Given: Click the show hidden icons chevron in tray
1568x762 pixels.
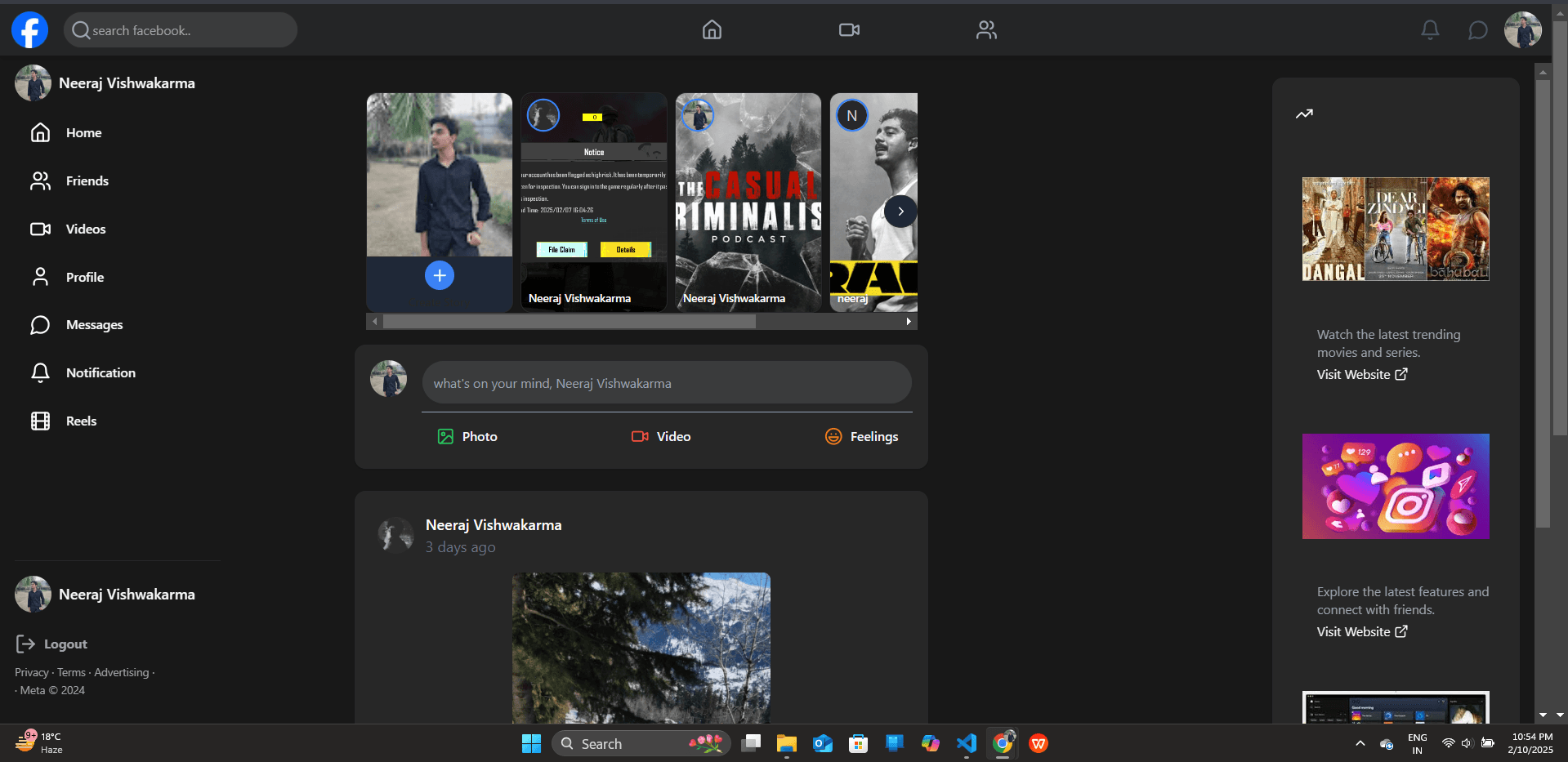Looking at the screenshot, I should click(1359, 744).
